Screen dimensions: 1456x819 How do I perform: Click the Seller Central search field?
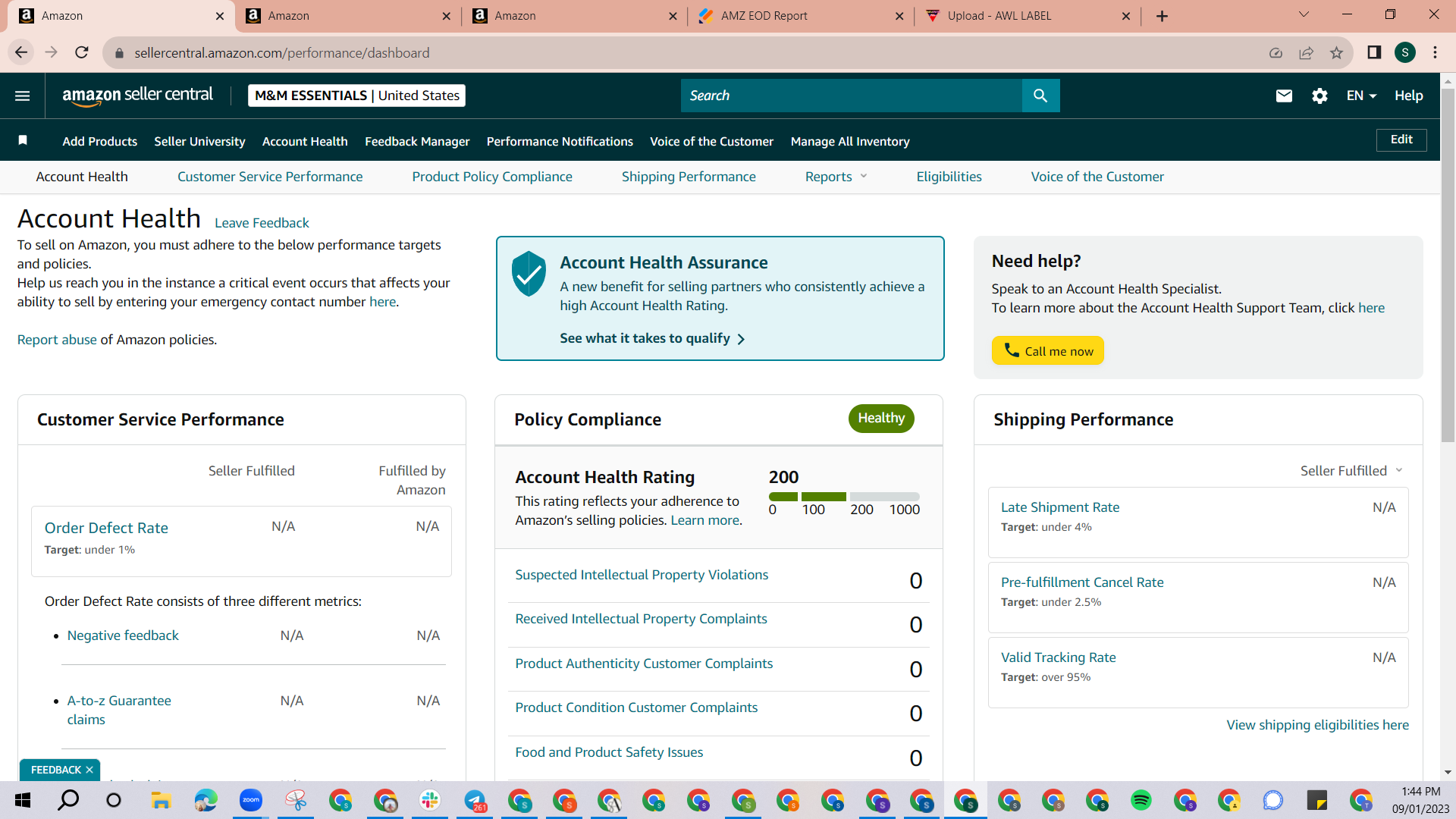click(852, 96)
